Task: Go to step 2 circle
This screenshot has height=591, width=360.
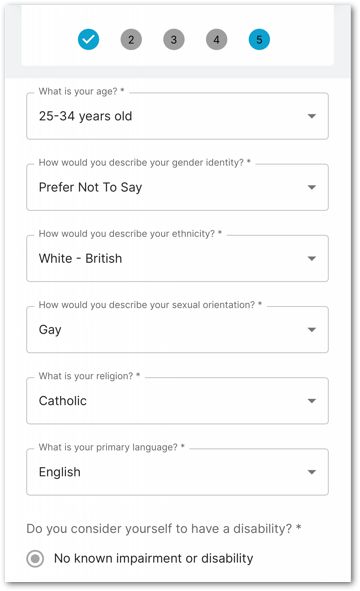Action: pos(131,39)
